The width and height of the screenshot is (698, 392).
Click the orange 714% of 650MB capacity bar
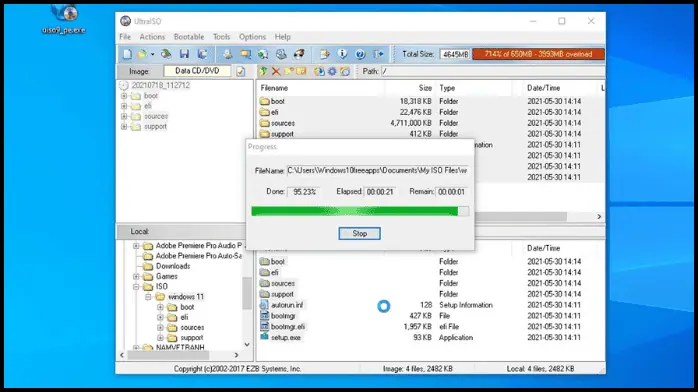538,54
